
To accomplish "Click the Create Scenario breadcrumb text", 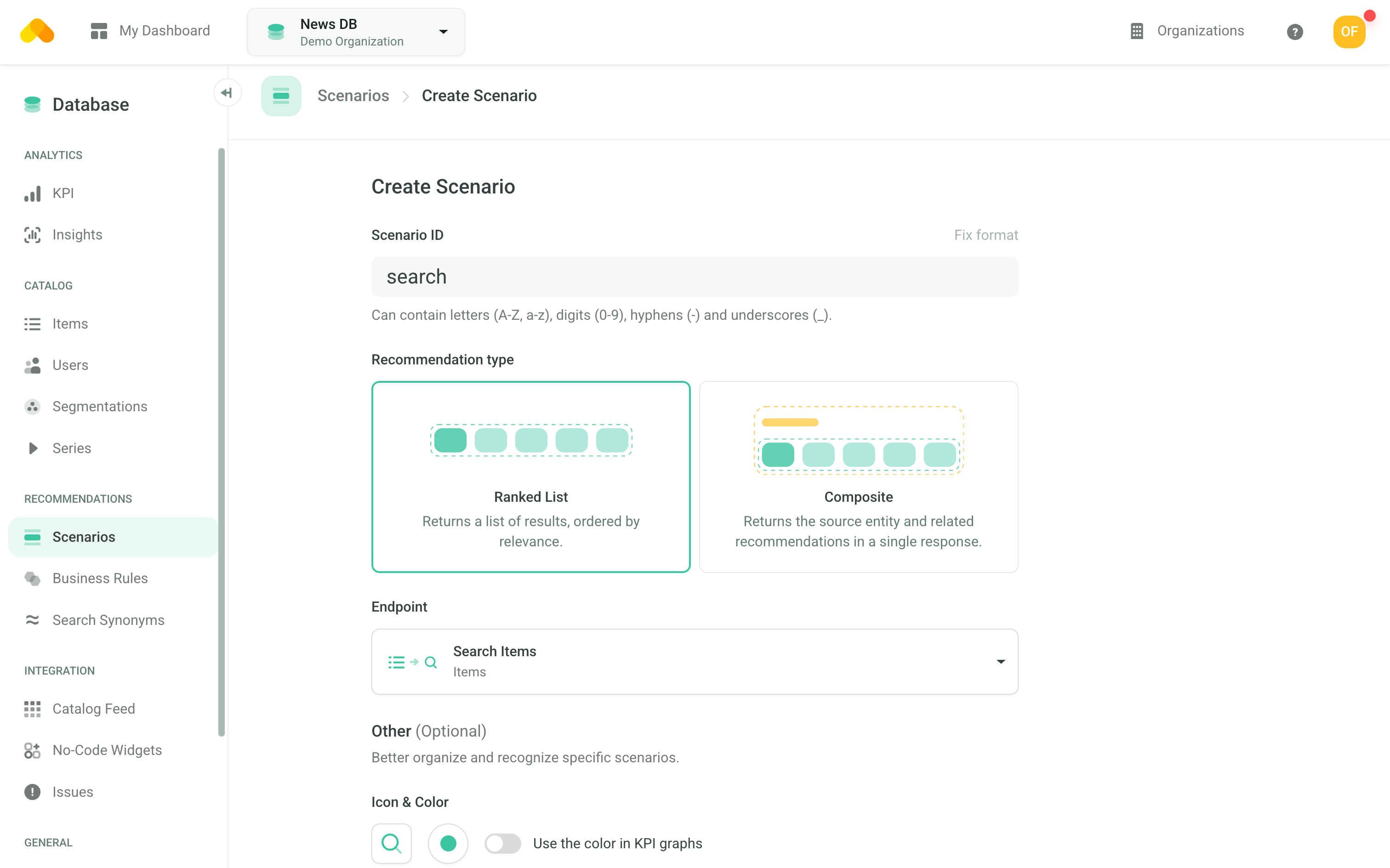I will [479, 96].
